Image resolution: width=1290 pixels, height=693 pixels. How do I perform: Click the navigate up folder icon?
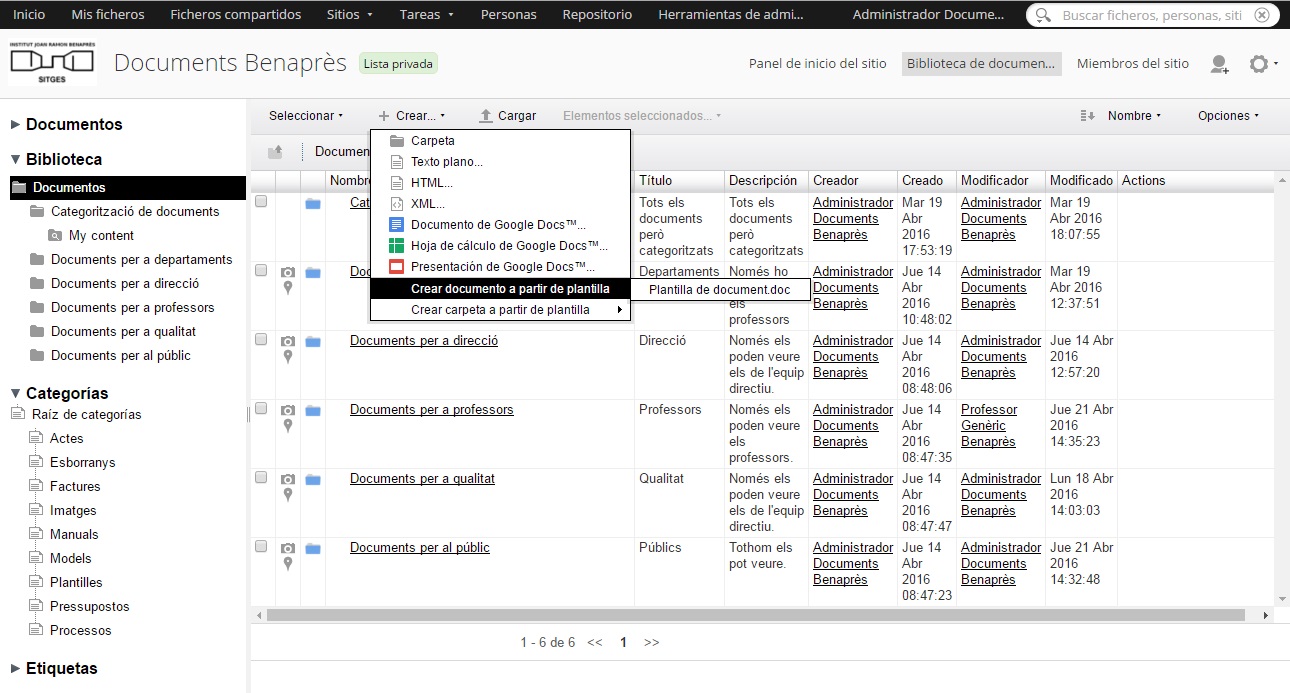(x=275, y=152)
